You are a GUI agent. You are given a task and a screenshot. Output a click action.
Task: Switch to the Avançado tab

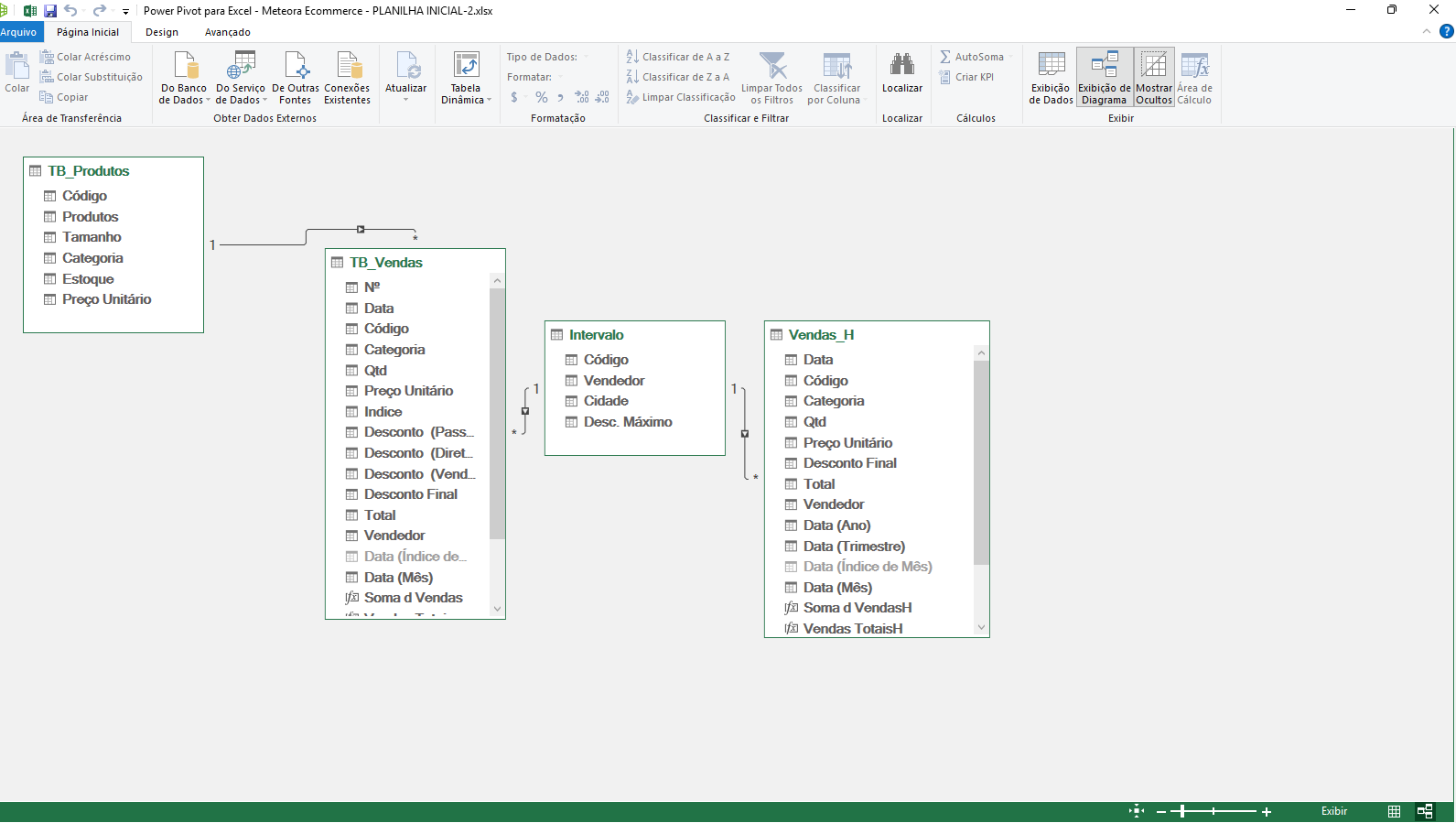tap(228, 32)
